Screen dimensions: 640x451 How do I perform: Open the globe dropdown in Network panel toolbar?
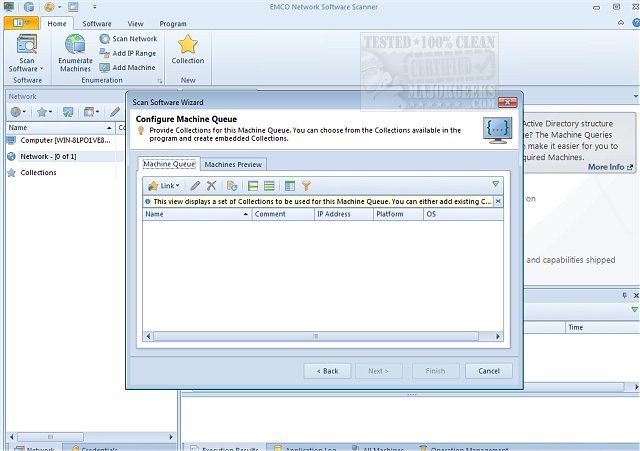tap(18, 112)
